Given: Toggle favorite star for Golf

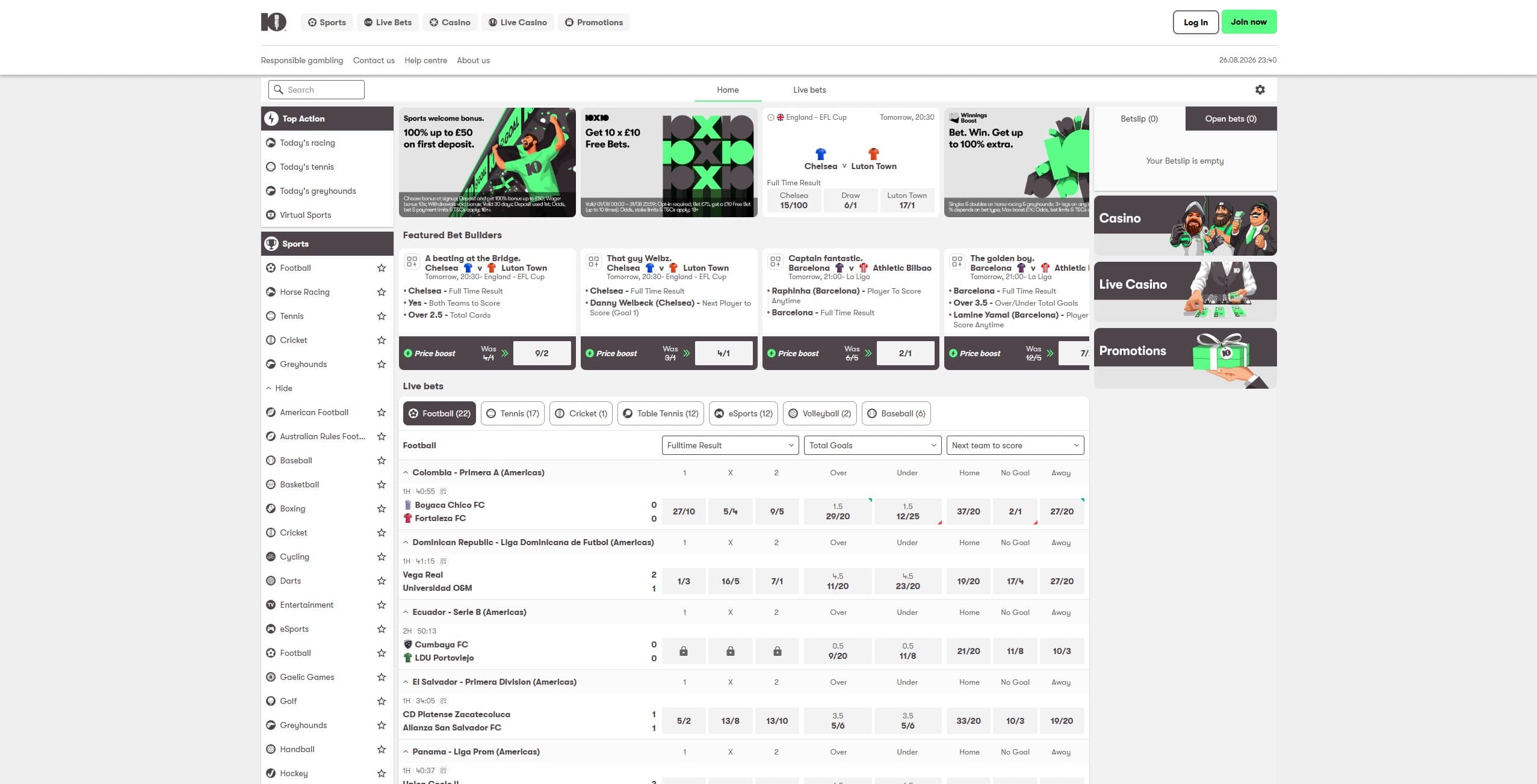Looking at the screenshot, I should (x=381, y=701).
